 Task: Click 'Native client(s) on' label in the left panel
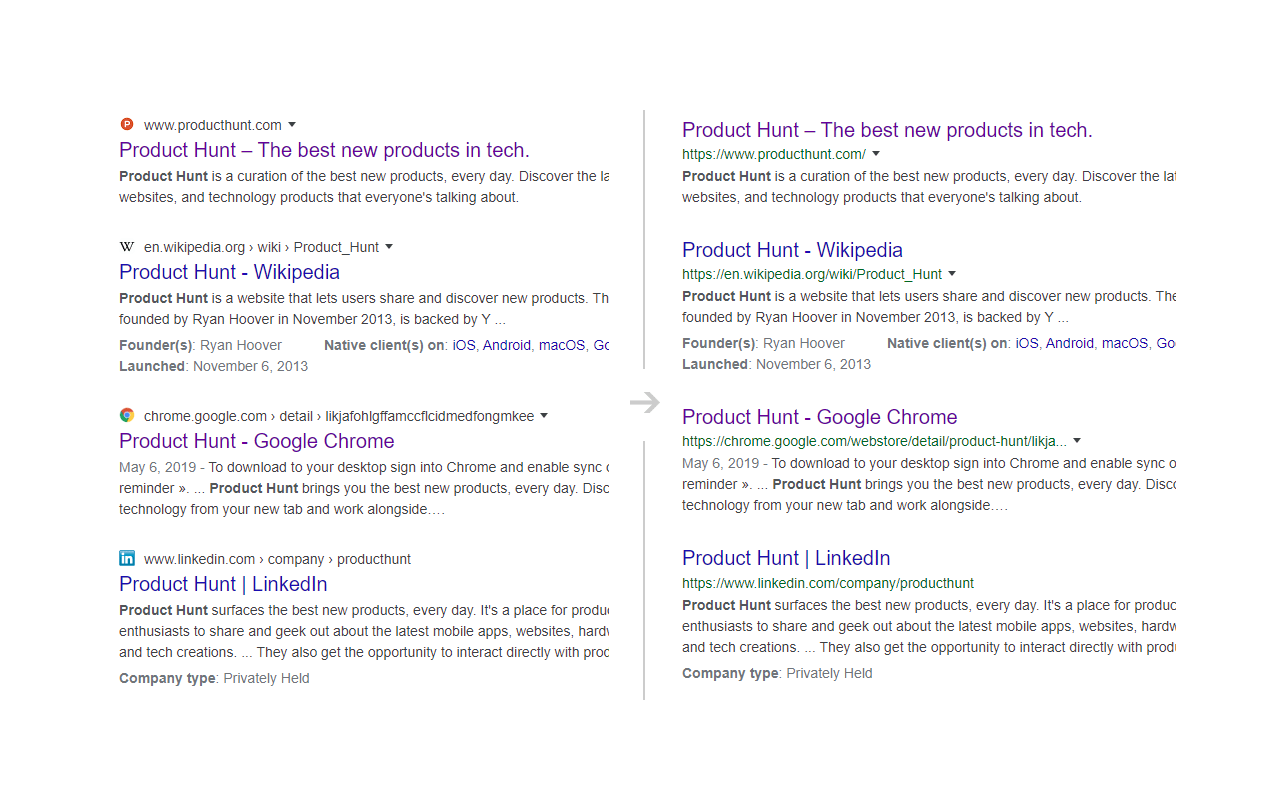click(x=386, y=345)
